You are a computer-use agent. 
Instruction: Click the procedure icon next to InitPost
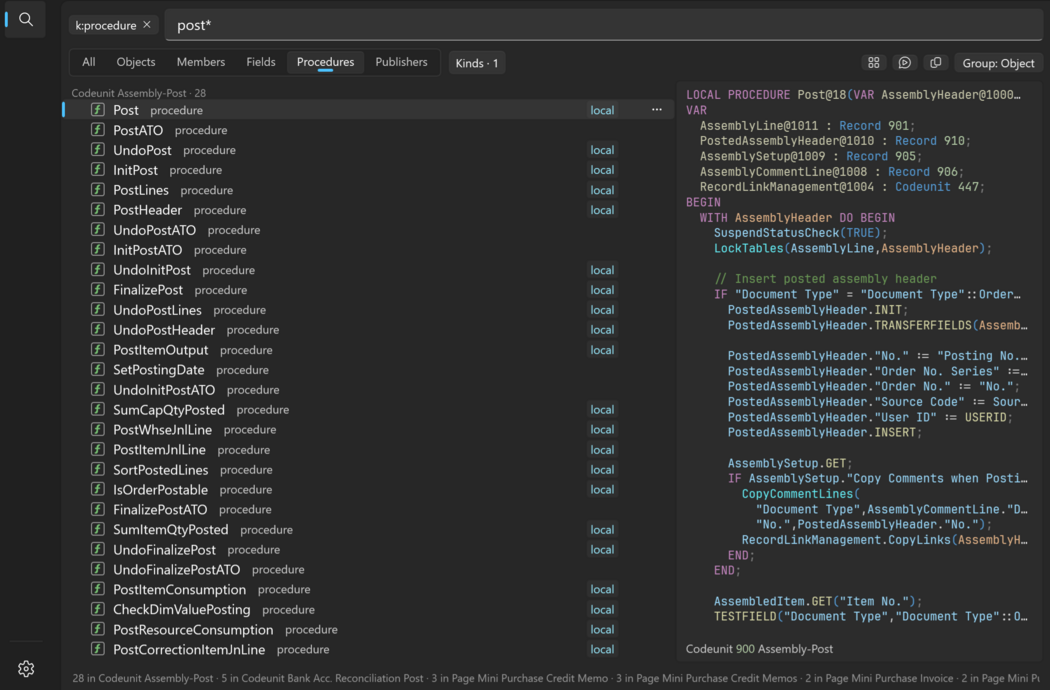click(x=98, y=169)
